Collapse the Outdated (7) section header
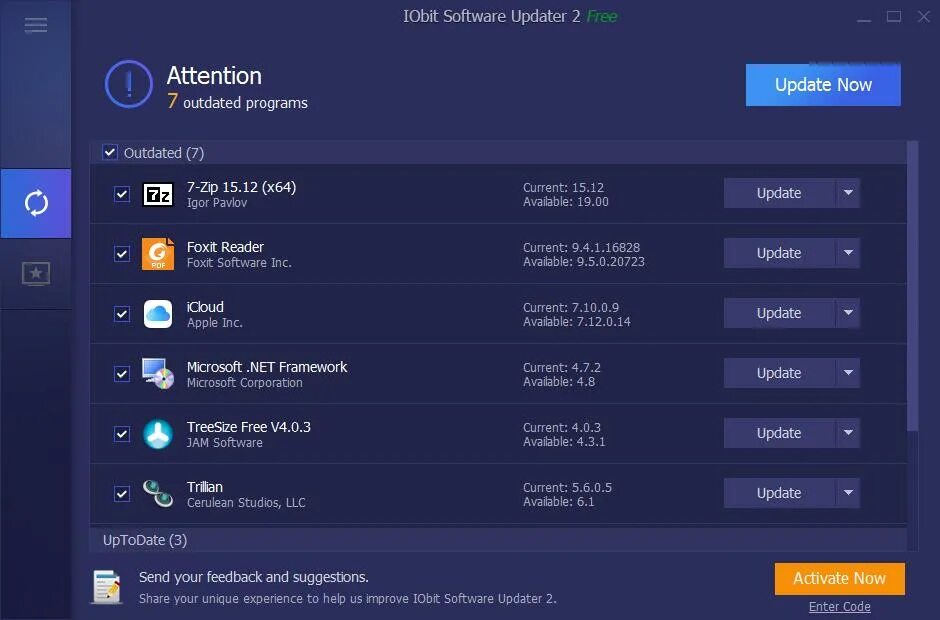940x620 pixels. pyautogui.click(x=498, y=152)
